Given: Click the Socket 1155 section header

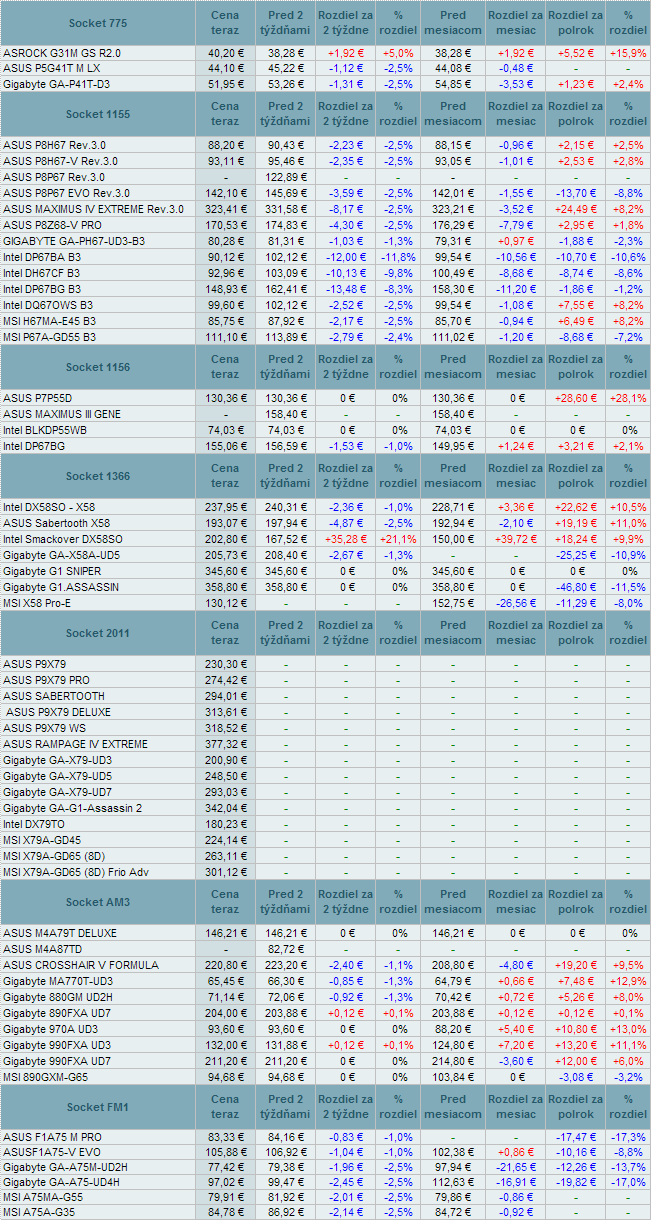Looking at the screenshot, I should [x=98, y=114].
